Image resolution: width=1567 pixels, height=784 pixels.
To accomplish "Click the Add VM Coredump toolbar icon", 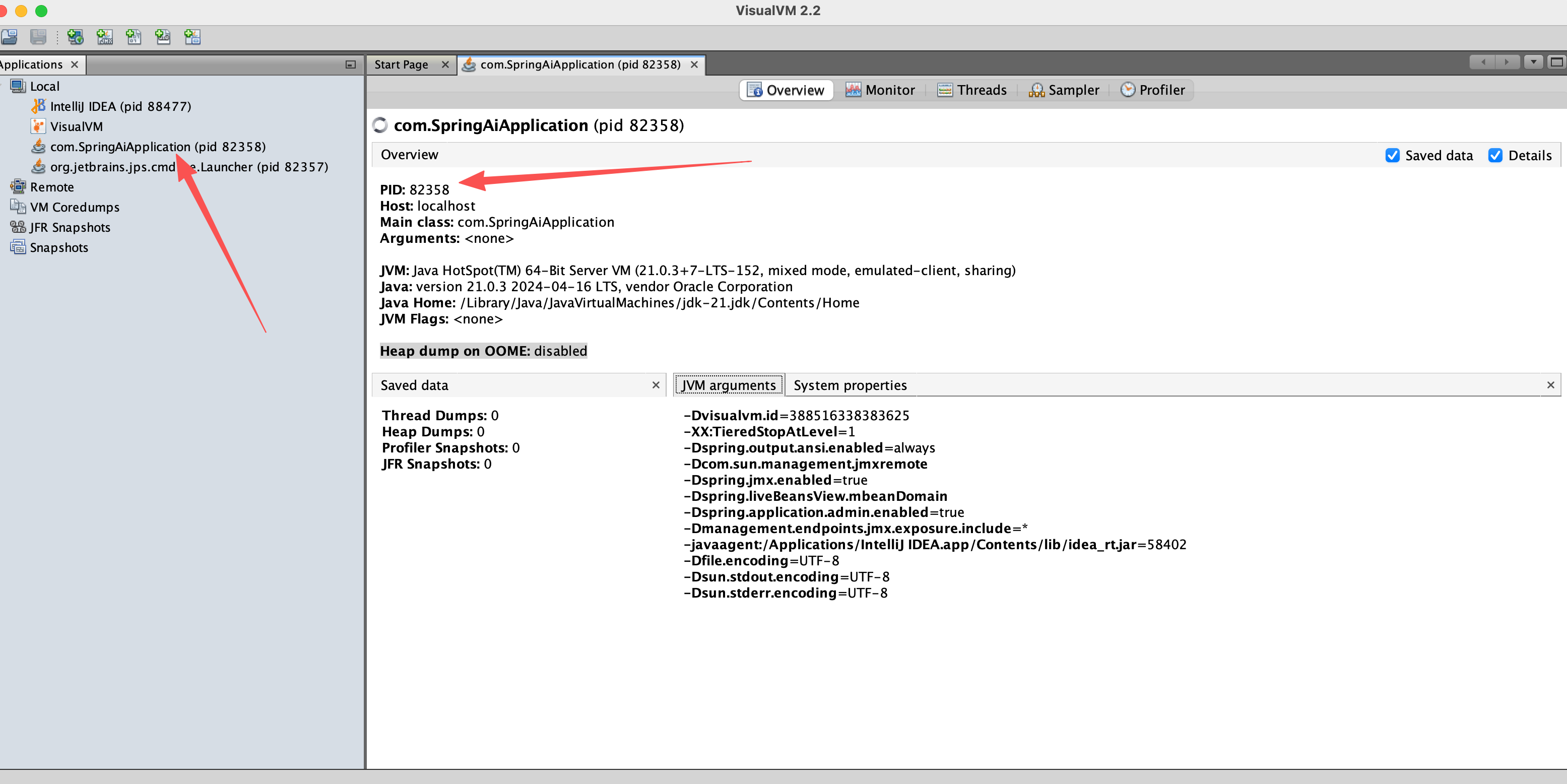I will point(134,37).
